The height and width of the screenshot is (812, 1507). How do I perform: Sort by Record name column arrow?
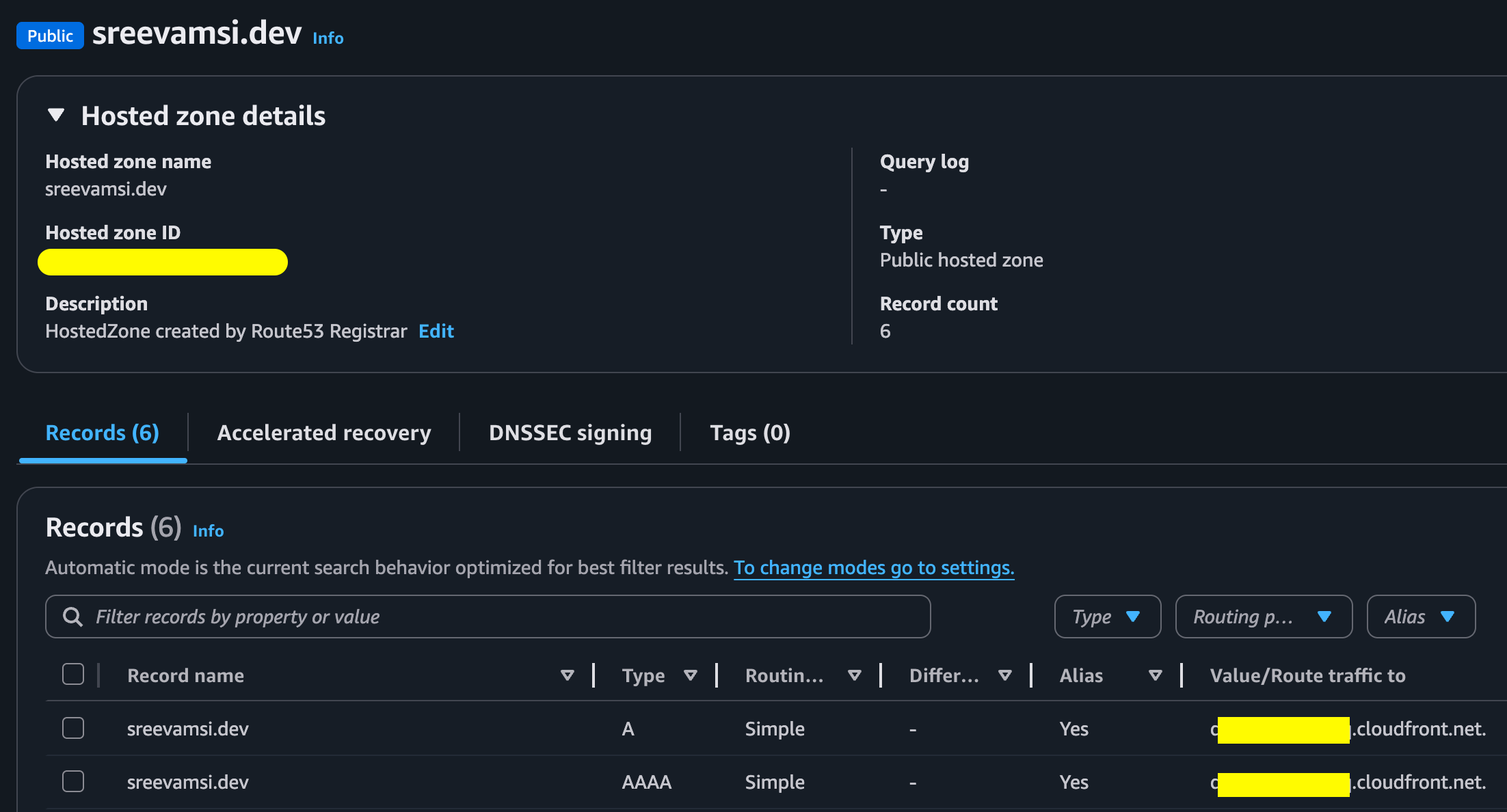[567, 675]
